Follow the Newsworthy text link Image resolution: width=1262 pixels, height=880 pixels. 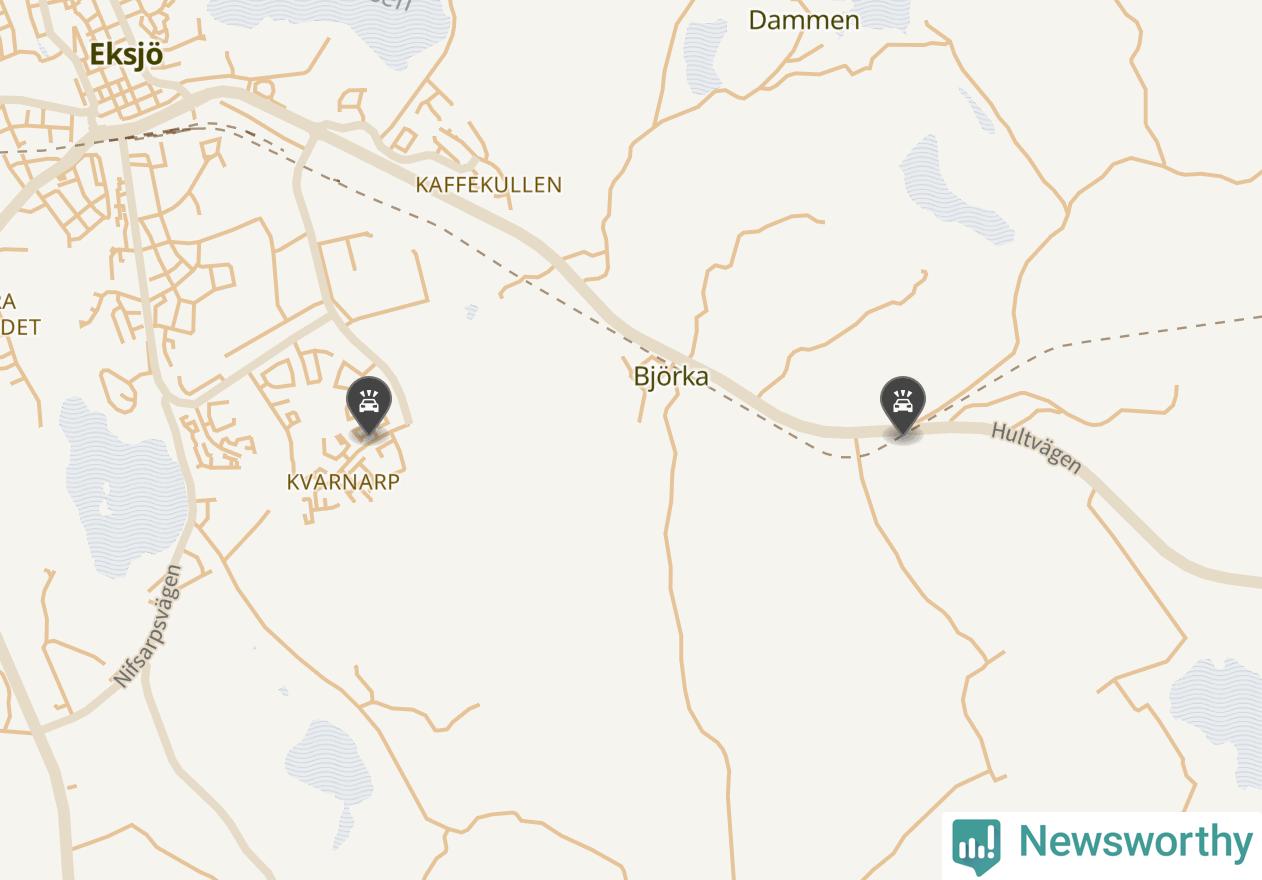pyautogui.click(x=1135, y=841)
